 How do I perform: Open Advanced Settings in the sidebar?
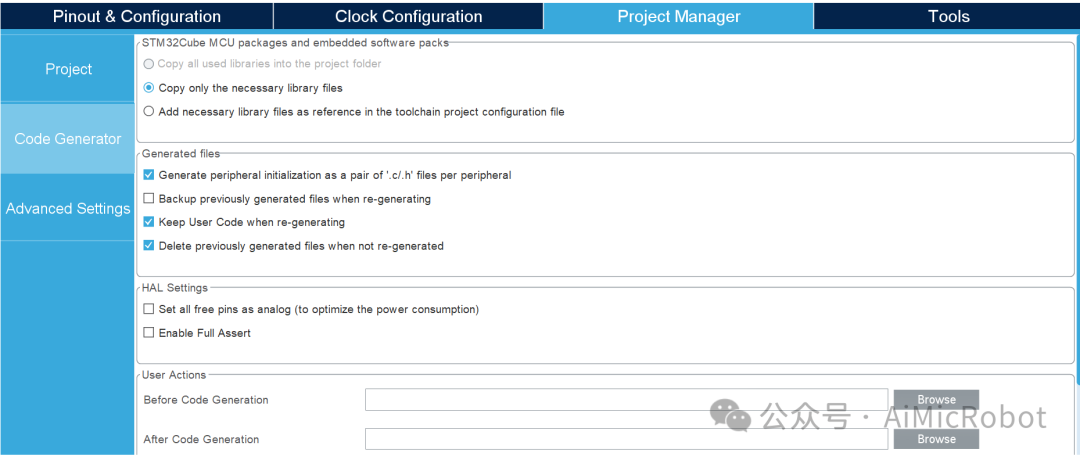pos(68,208)
